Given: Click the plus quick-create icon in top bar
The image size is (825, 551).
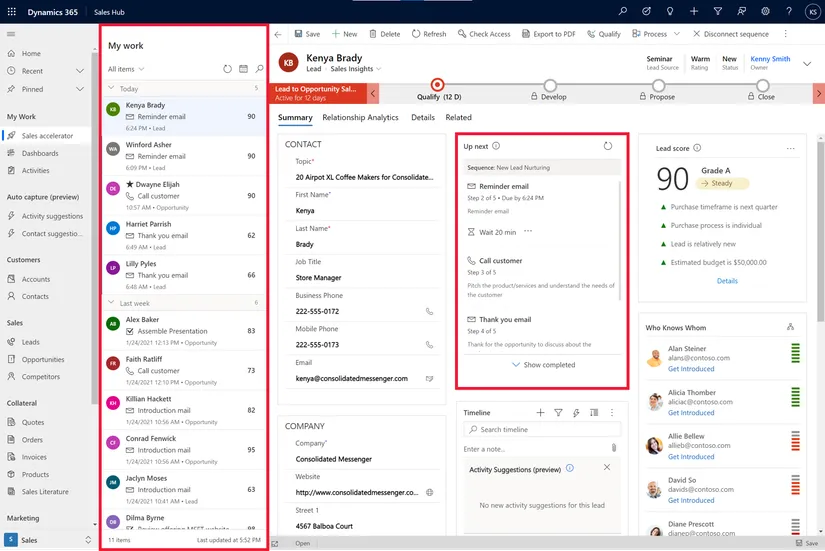Looking at the screenshot, I should (694, 11).
